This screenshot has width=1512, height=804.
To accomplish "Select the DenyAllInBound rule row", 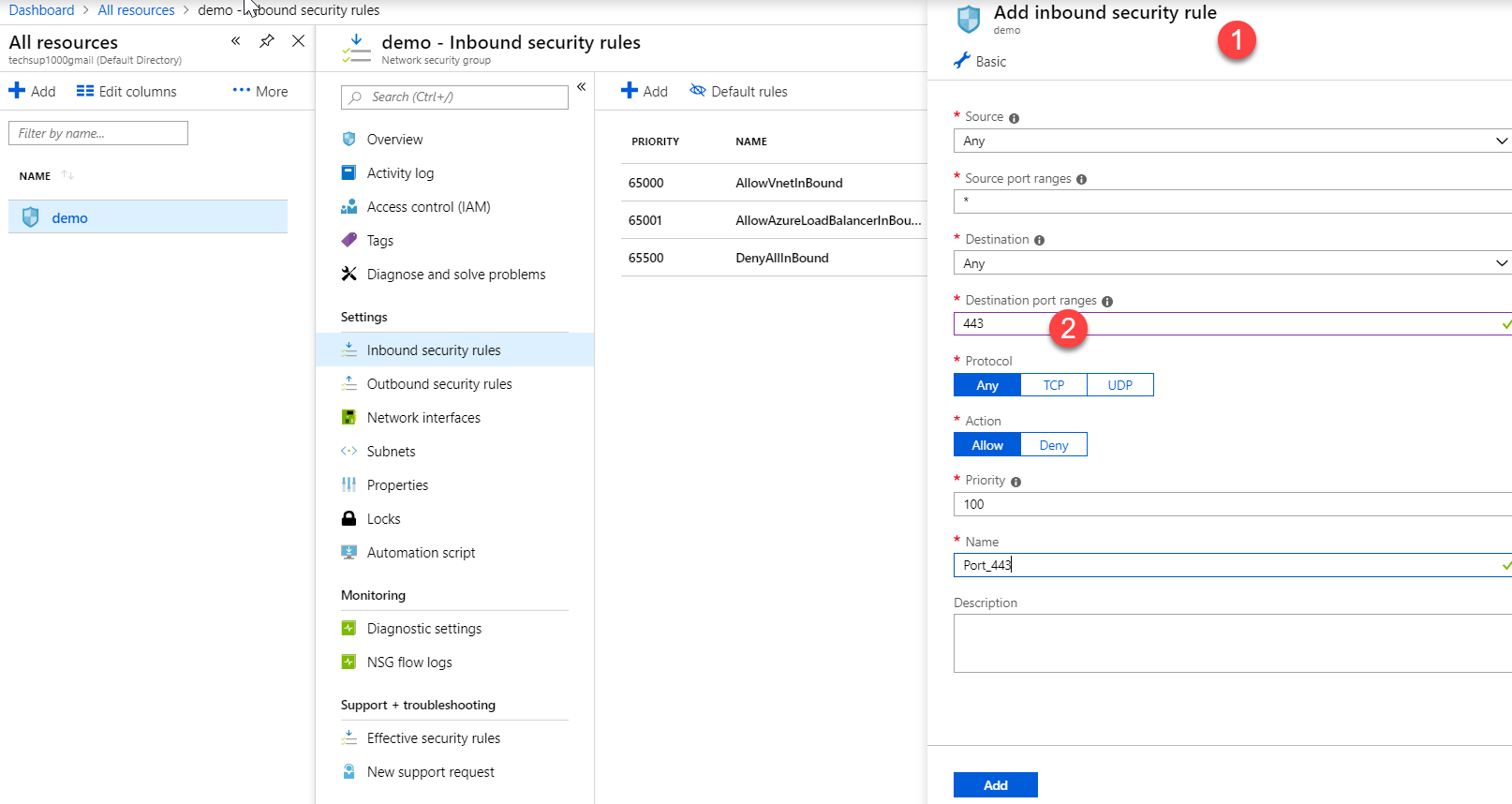I will [x=774, y=258].
